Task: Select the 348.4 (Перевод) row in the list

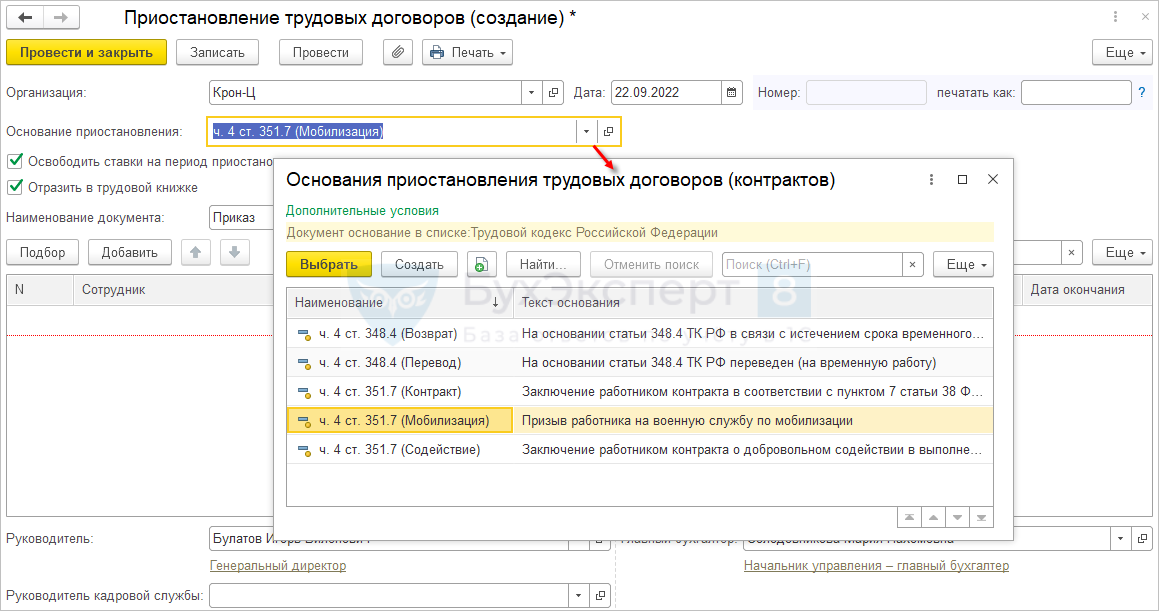Action: (x=400, y=362)
